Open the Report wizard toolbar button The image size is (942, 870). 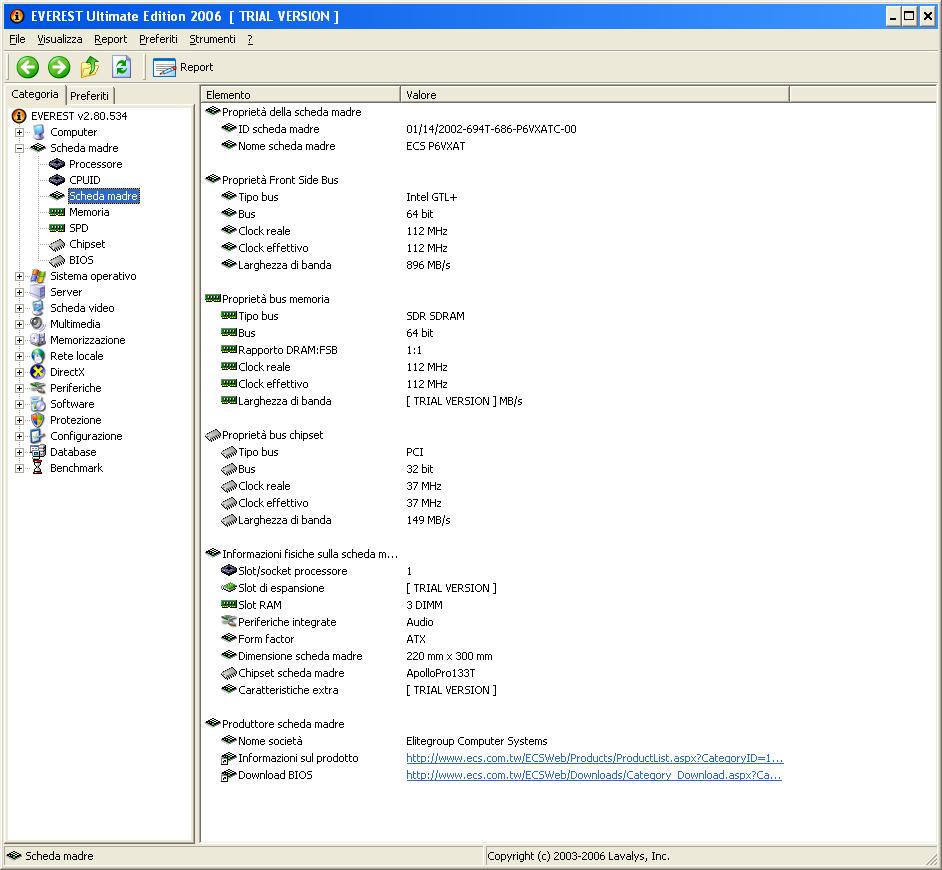(183, 67)
